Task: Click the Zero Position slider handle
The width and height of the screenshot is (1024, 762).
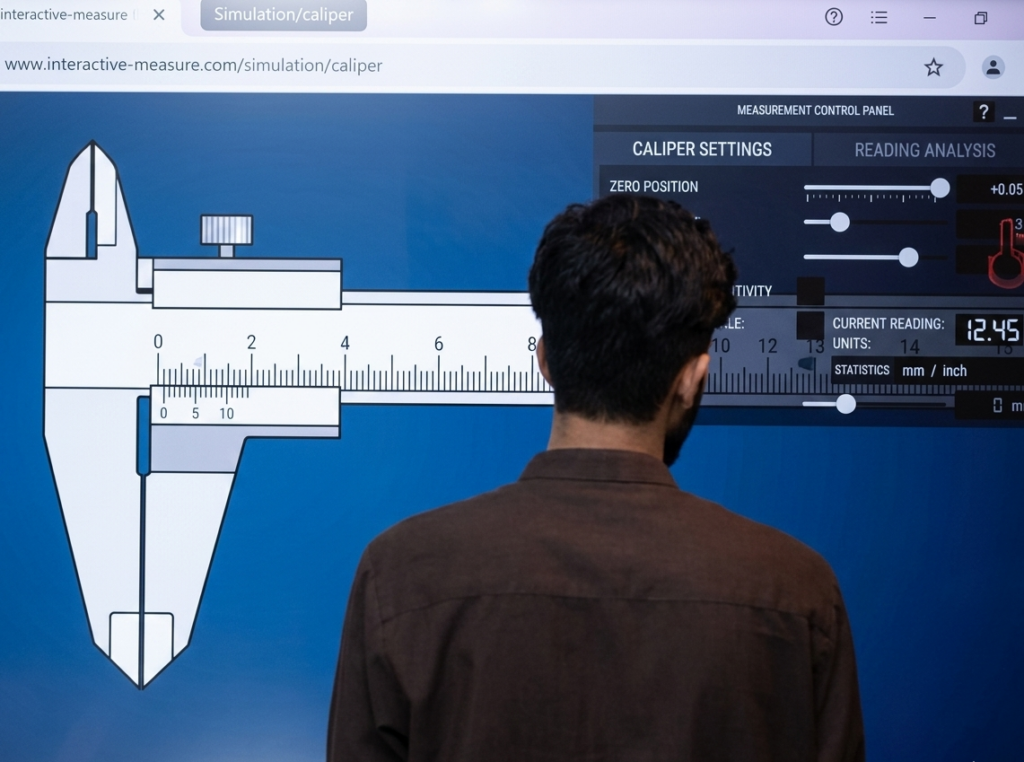Action: click(940, 188)
